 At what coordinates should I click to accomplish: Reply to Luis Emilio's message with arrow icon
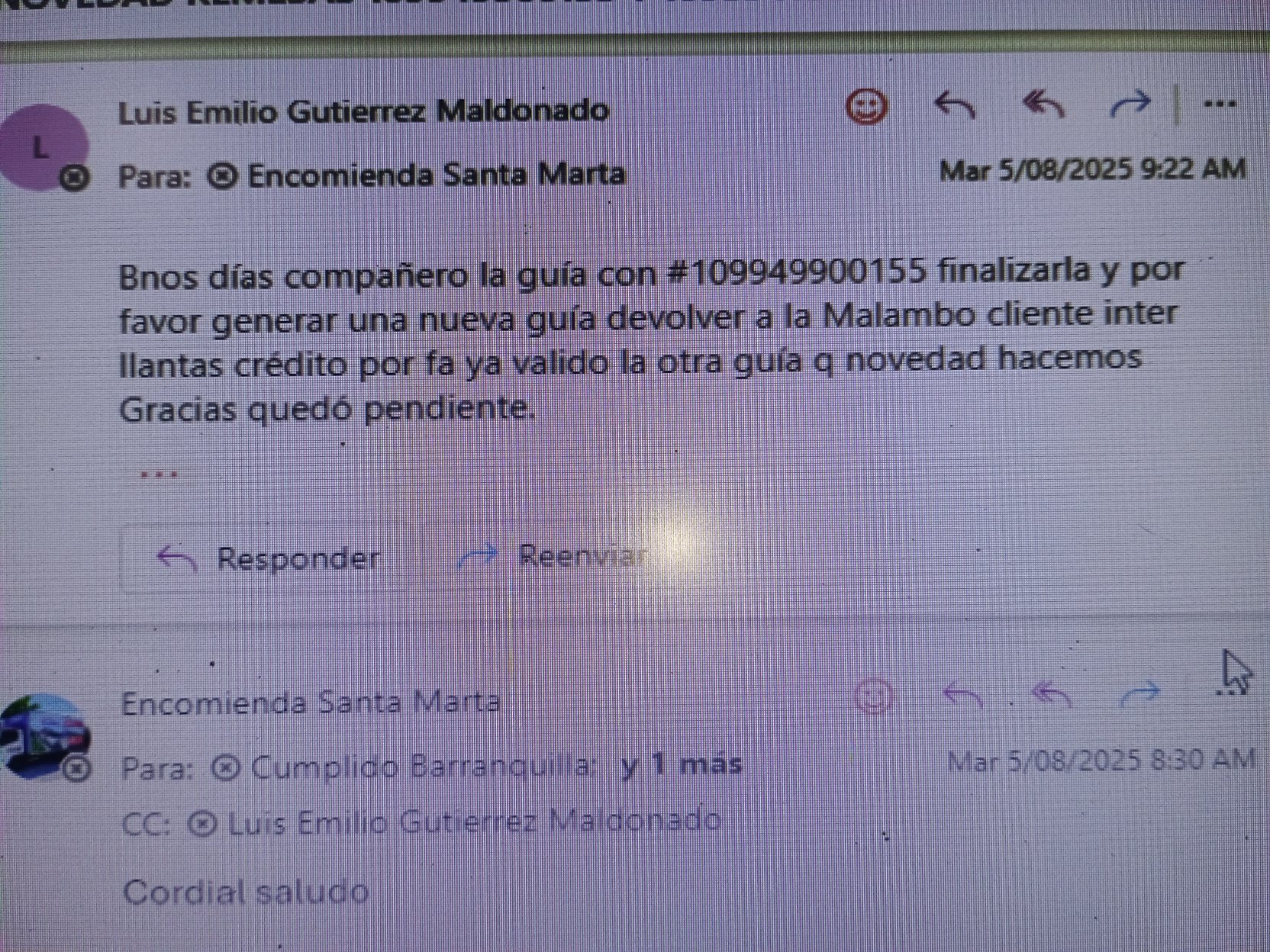(x=956, y=105)
